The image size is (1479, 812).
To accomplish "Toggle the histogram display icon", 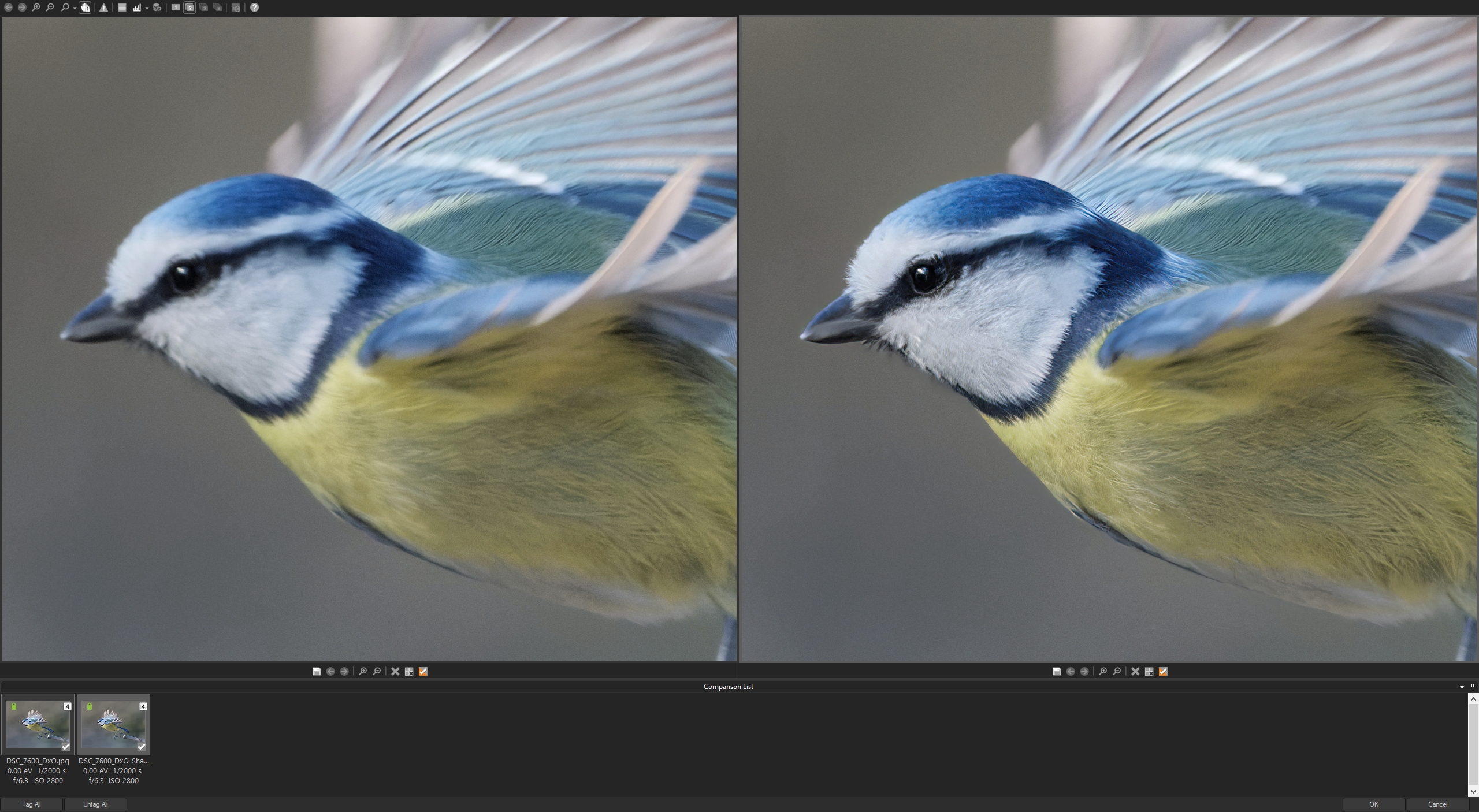I will (137, 8).
